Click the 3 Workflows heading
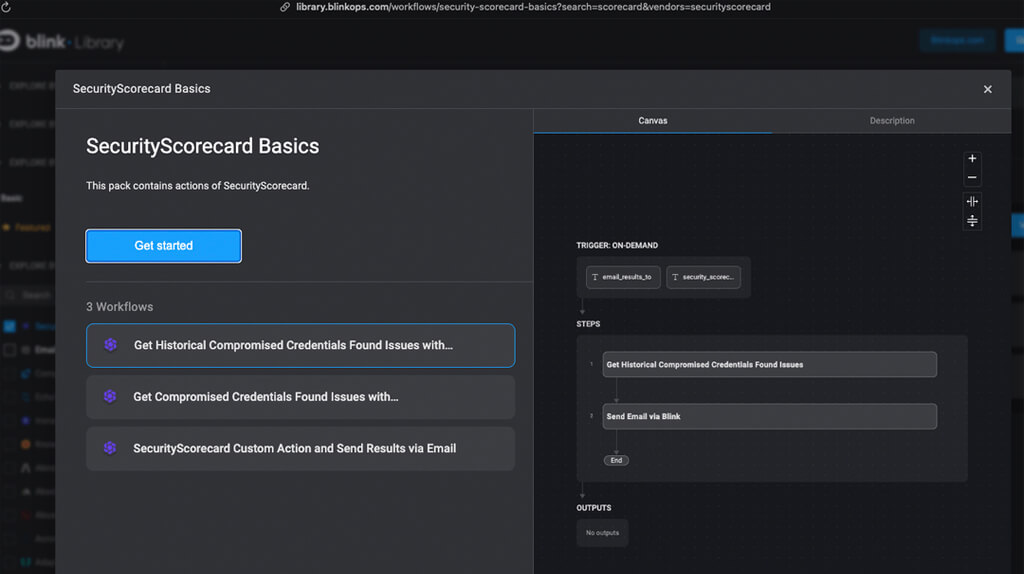 120,307
